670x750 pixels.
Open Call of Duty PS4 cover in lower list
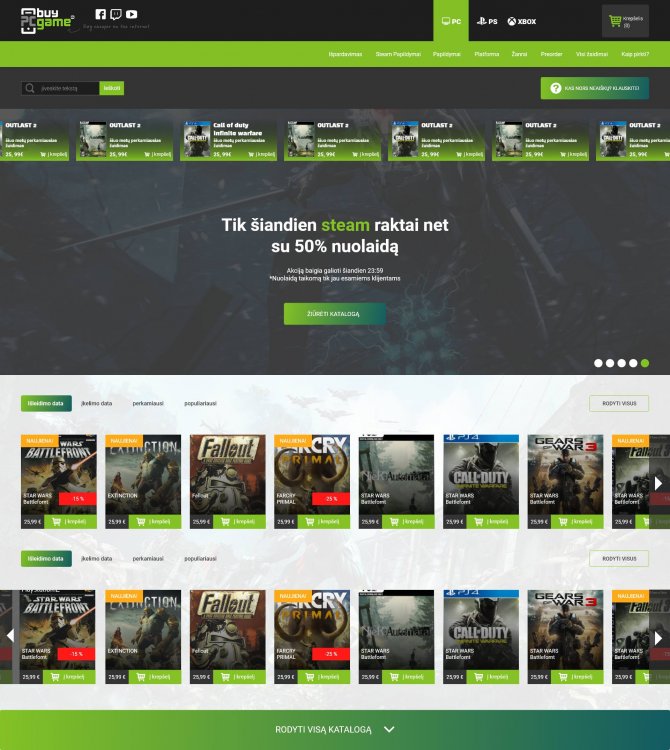pyautogui.click(x=481, y=629)
